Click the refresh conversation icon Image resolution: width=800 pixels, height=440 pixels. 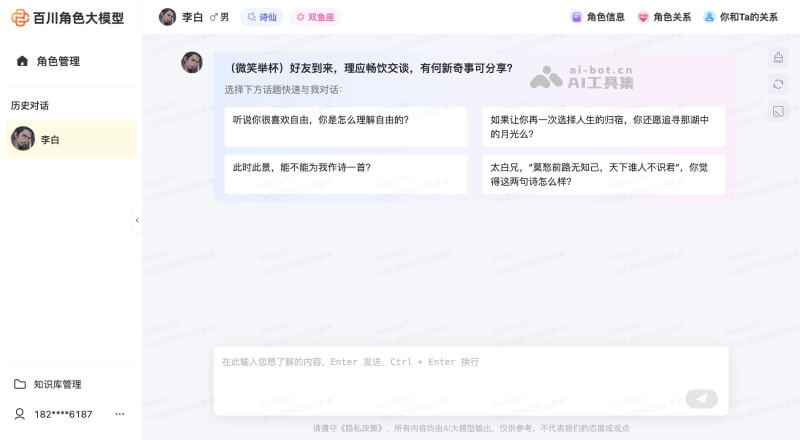[x=778, y=84]
